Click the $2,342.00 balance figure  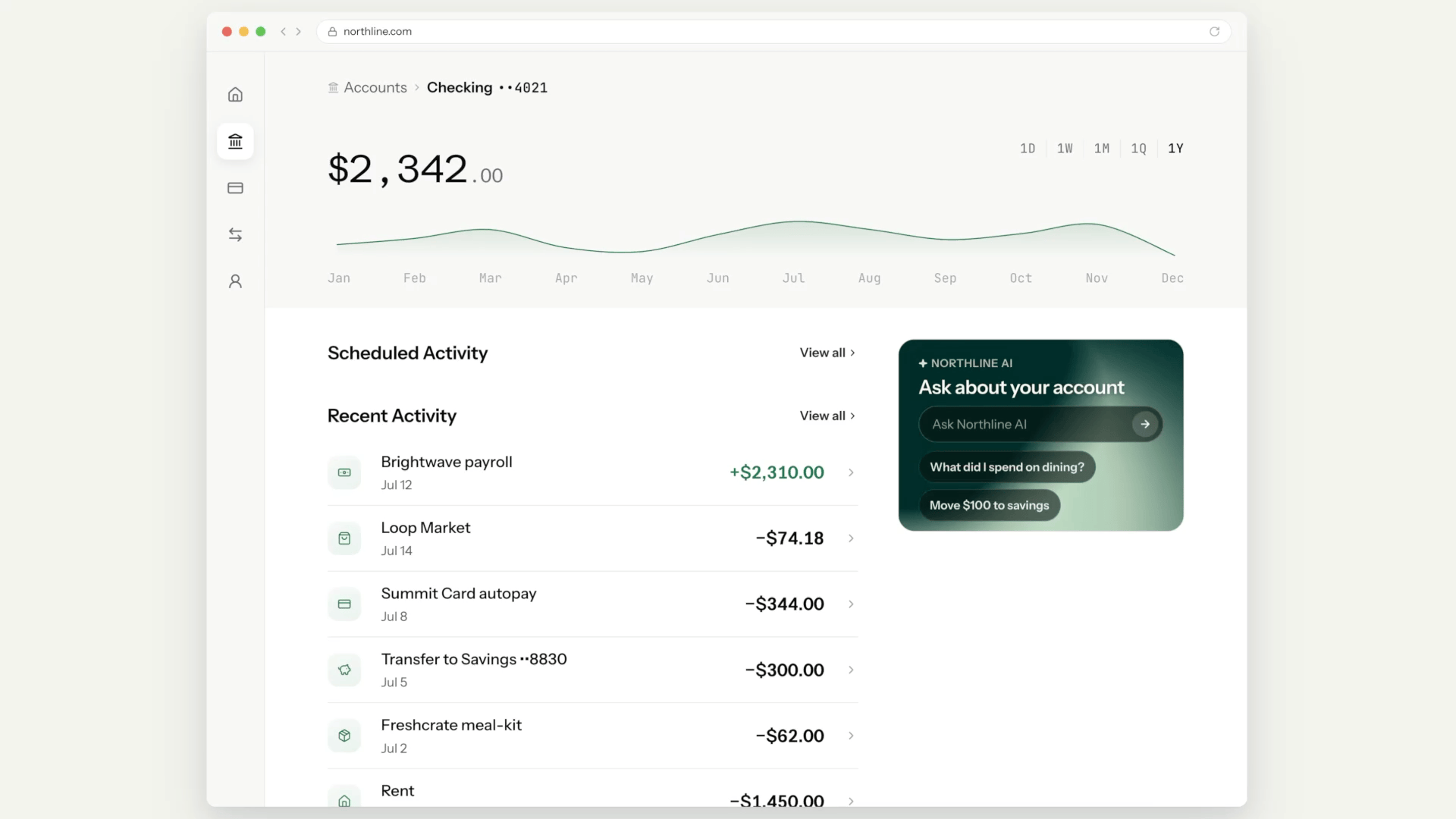pyautogui.click(x=415, y=169)
